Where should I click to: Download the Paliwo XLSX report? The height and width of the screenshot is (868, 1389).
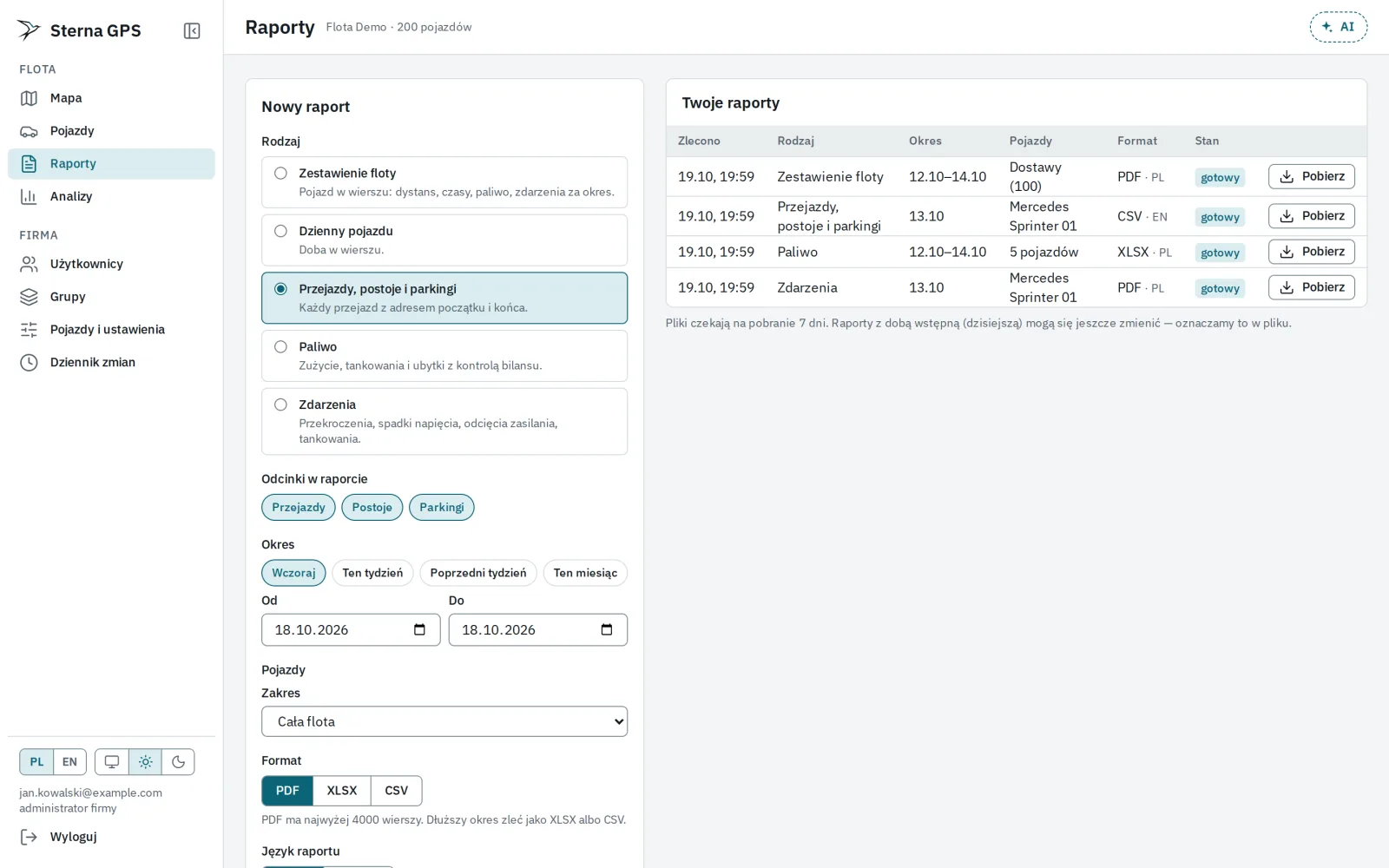tap(1312, 252)
